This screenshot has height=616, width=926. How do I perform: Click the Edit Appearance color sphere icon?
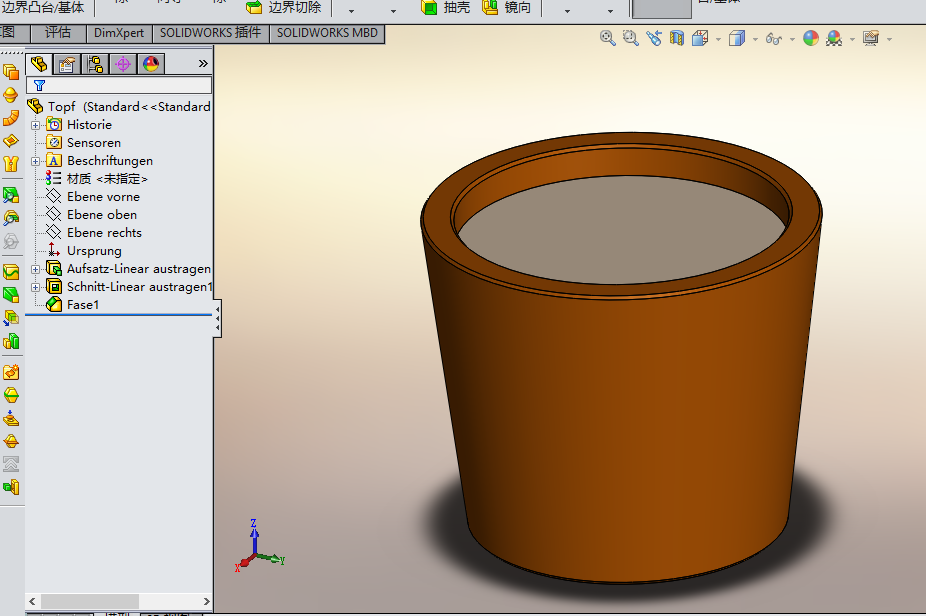(x=810, y=38)
